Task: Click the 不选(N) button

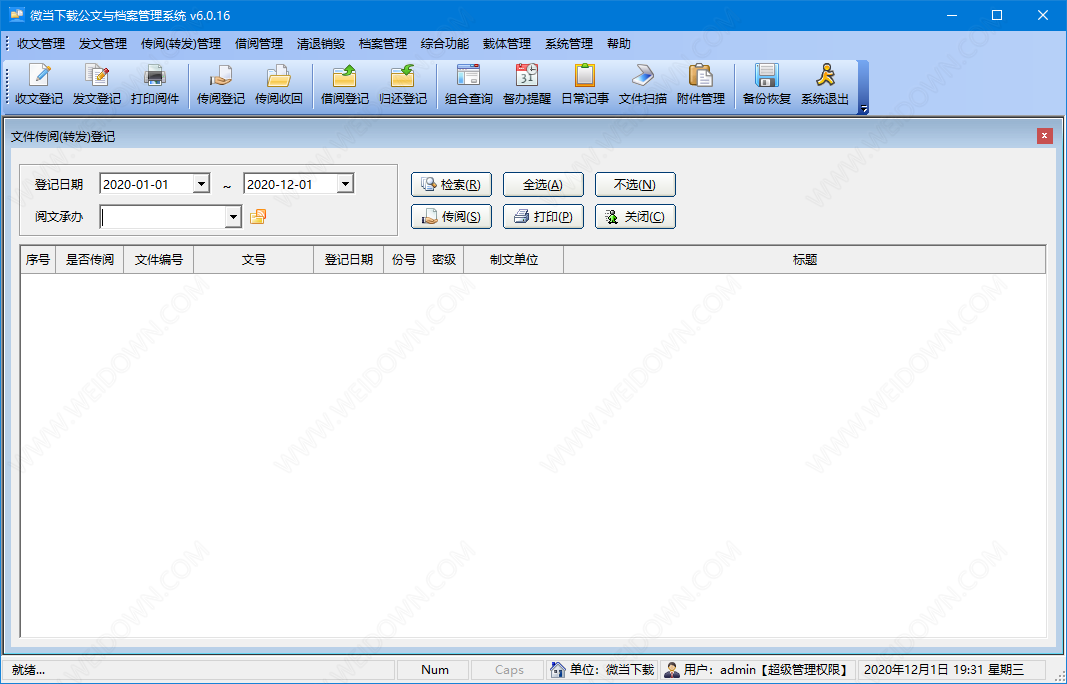Action: tap(635, 184)
